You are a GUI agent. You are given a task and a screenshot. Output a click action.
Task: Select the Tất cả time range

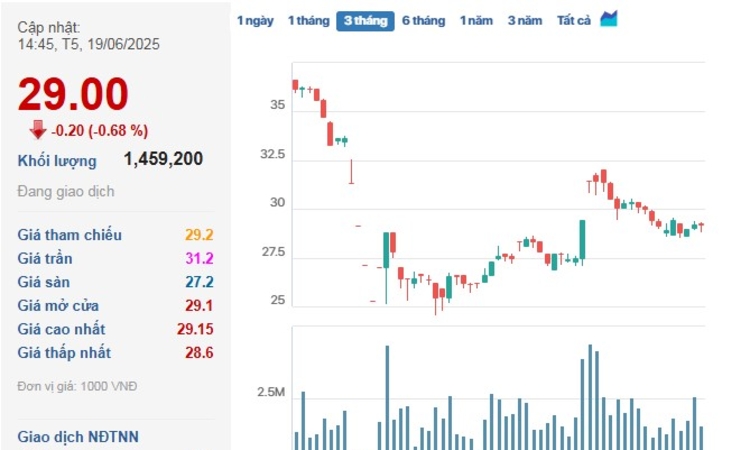pyautogui.click(x=574, y=20)
